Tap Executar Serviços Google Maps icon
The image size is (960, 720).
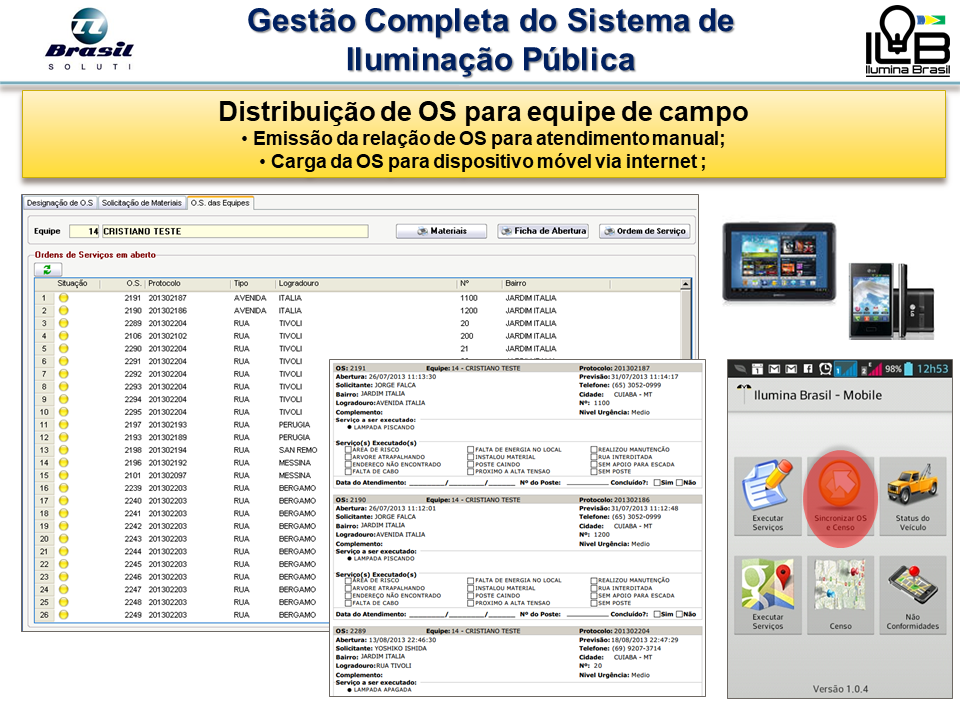(768, 590)
